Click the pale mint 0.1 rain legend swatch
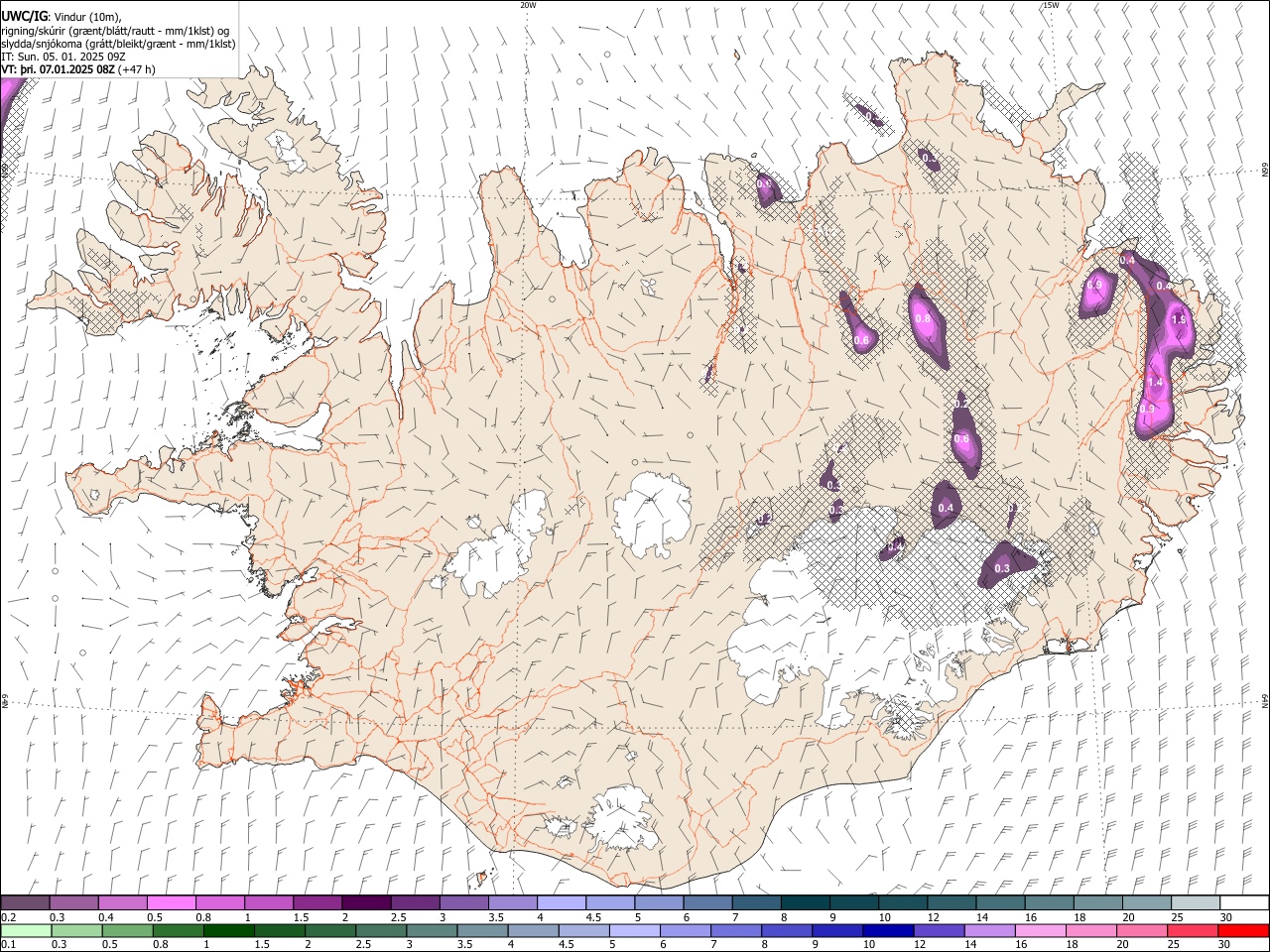Viewport: 1270px width, 952px height. coord(26,931)
